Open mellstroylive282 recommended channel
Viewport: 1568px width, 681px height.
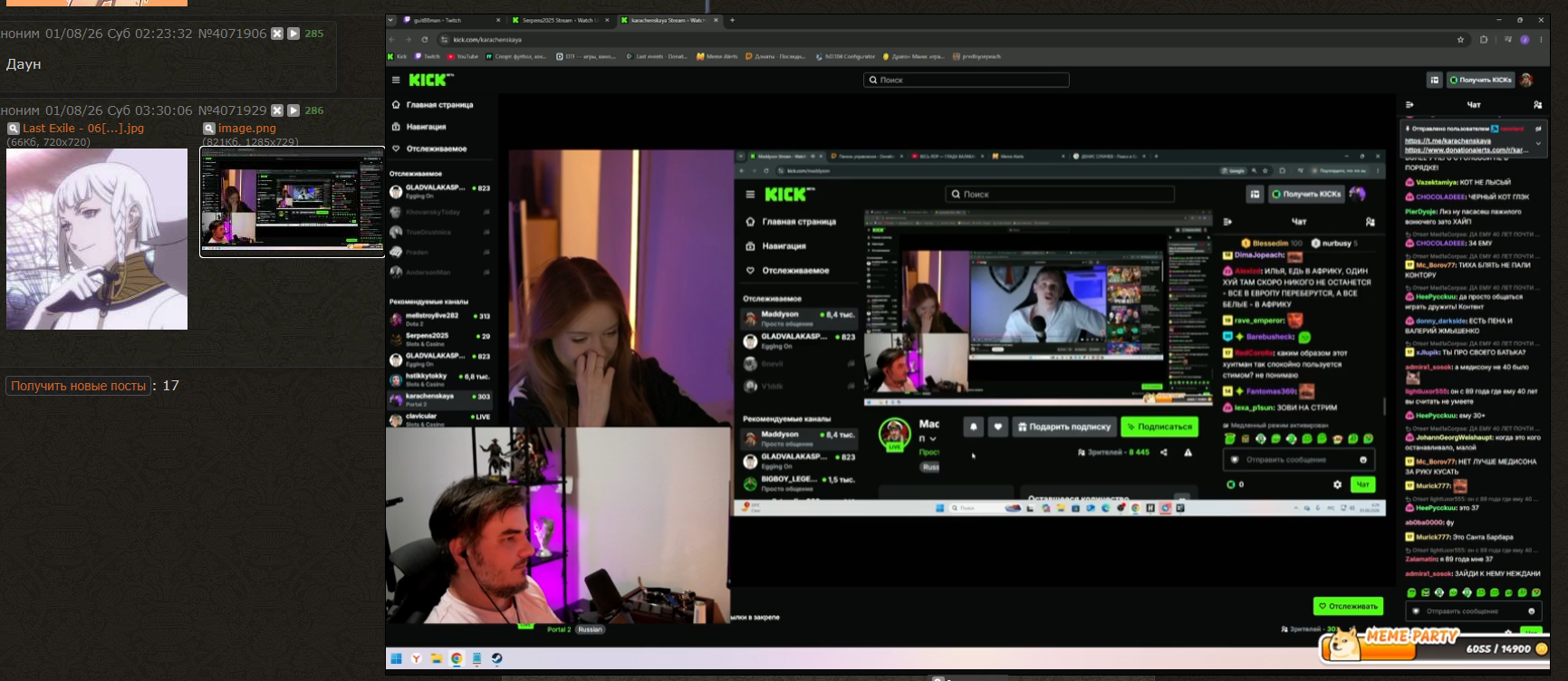pyautogui.click(x=439, y=319)
